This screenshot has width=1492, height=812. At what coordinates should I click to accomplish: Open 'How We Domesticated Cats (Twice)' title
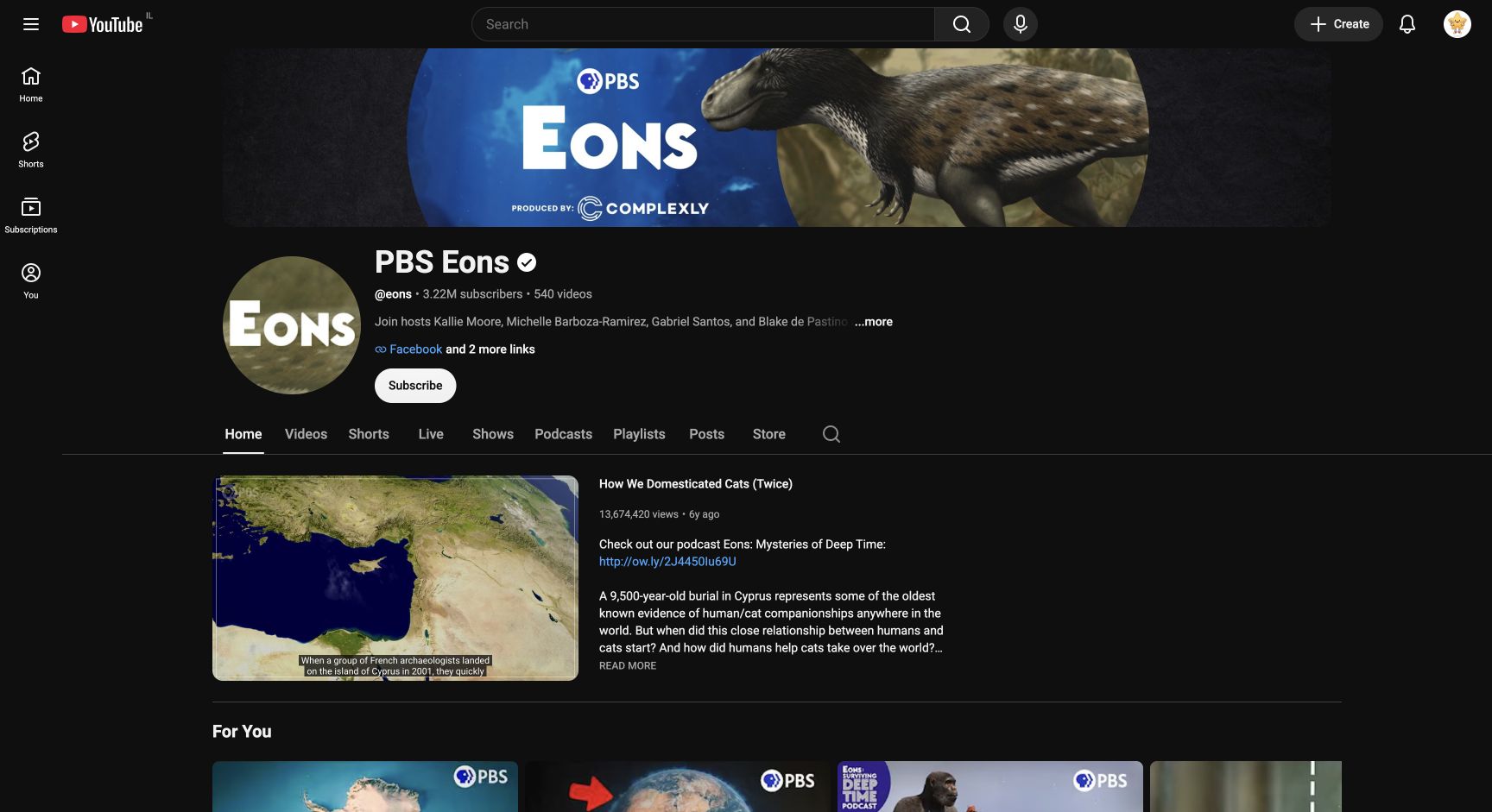click(x=696, y=484)
